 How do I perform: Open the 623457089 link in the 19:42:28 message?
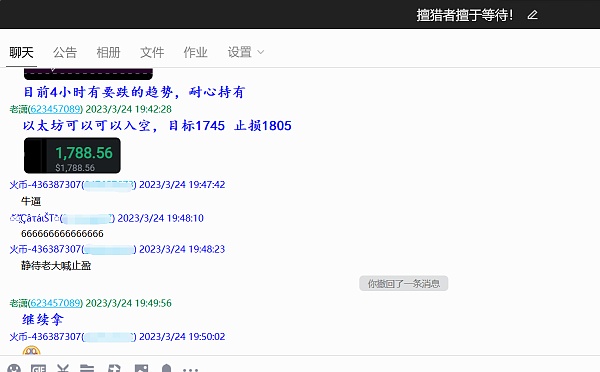55,109
